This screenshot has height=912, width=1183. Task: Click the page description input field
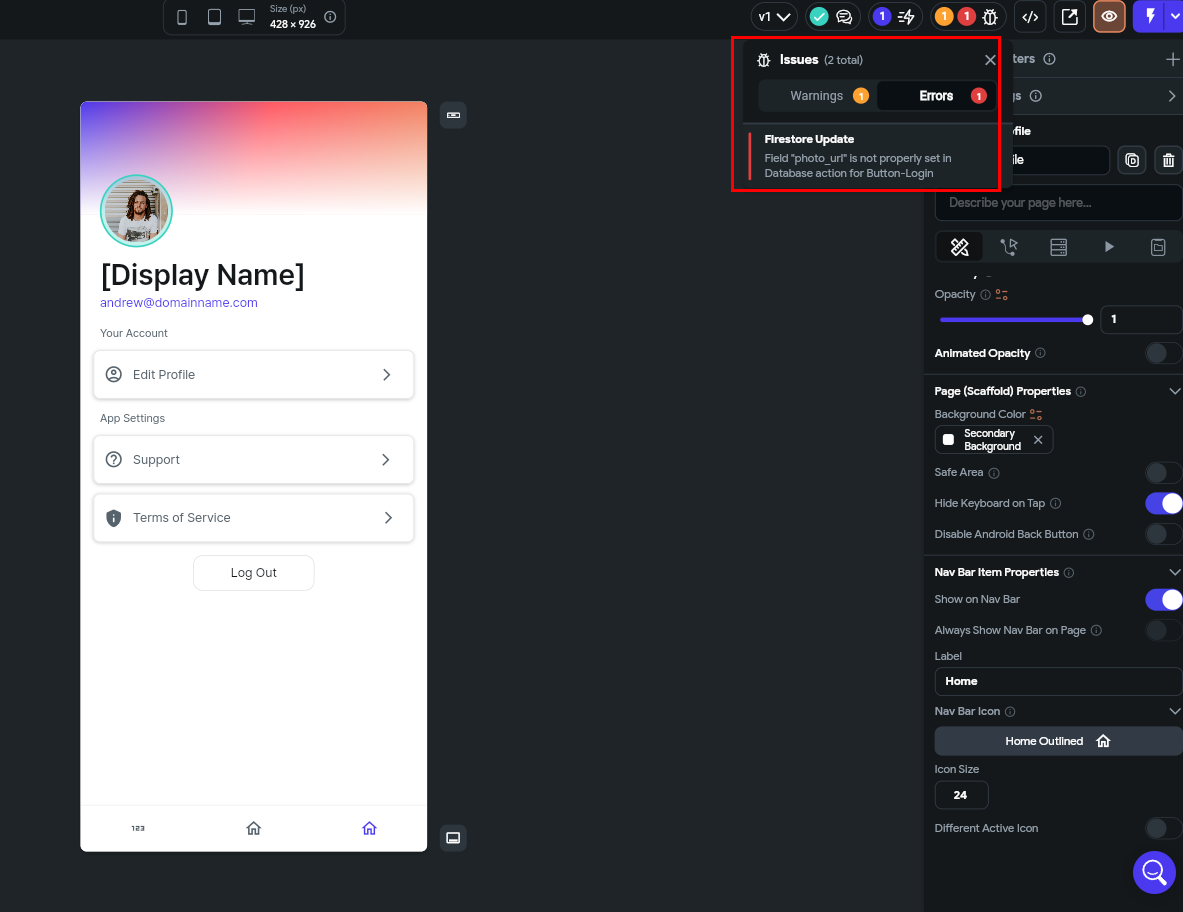[1058, 203]
